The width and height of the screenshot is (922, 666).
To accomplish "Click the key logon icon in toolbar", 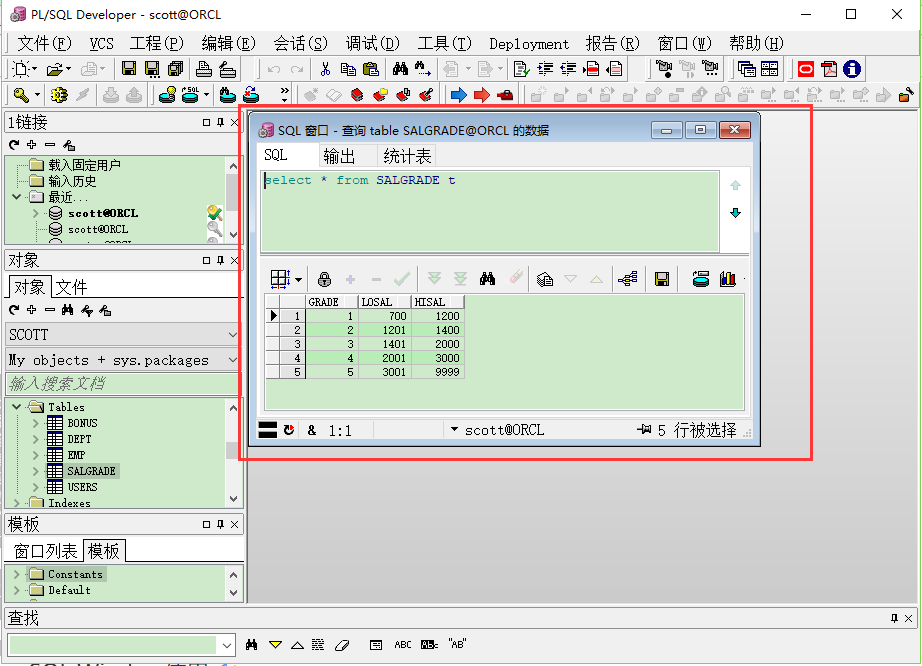I will point(21,95).
